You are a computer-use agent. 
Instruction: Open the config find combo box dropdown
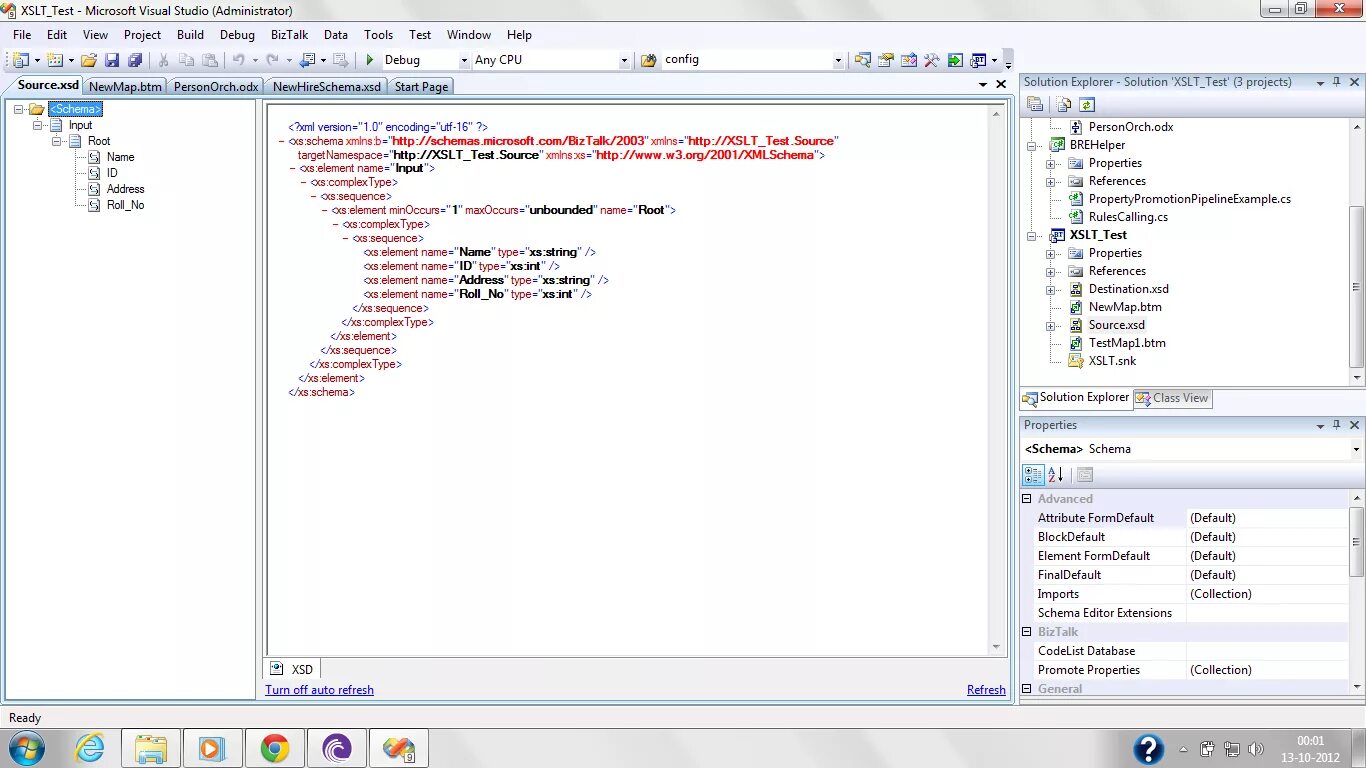(838, 60)
